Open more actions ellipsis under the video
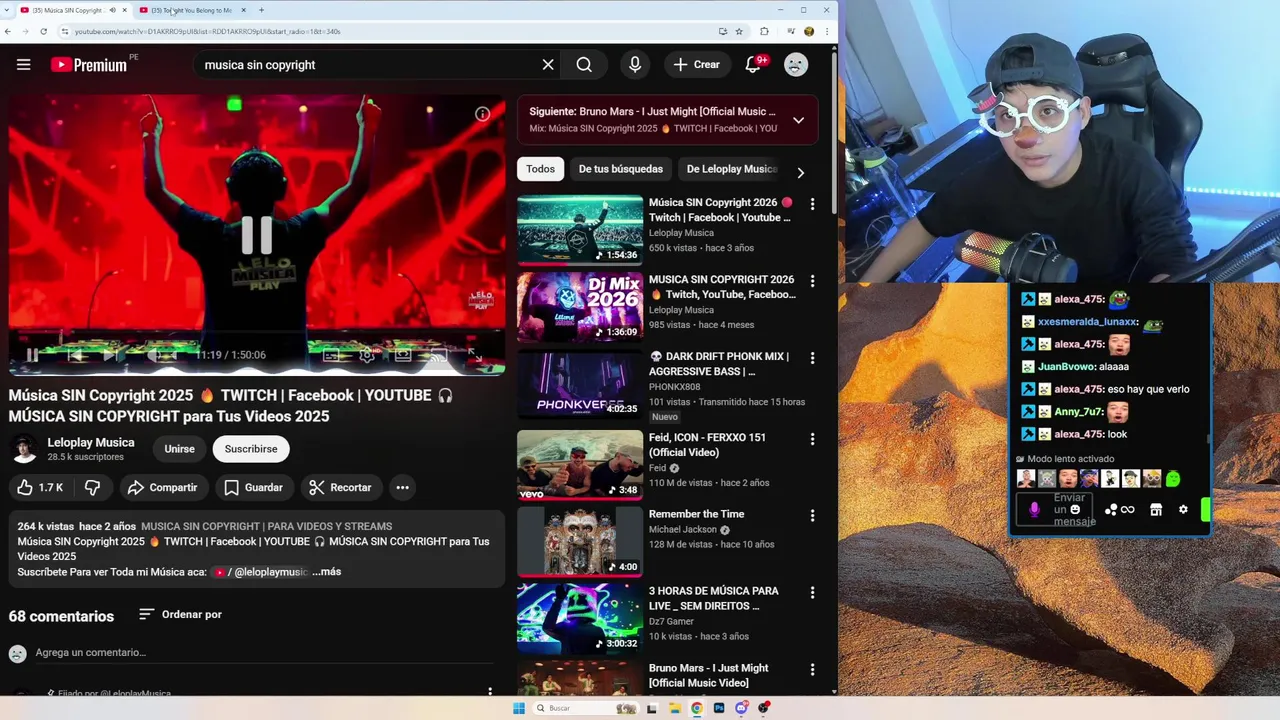This screenshot has width=1280, height=720. coord(402,488)
